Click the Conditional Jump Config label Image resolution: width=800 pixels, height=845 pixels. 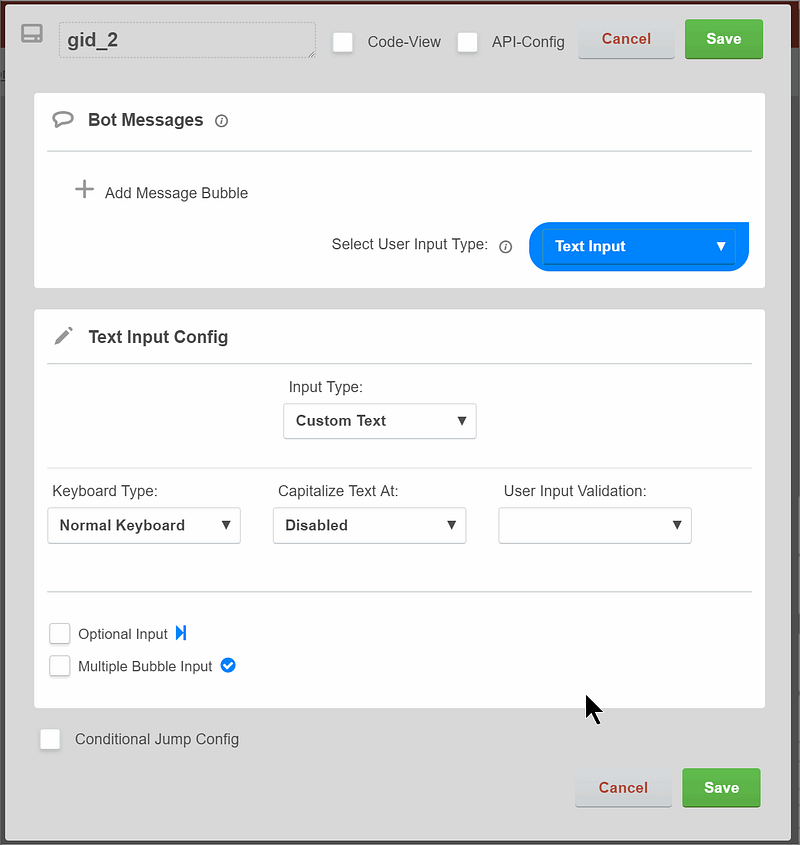point(157,739)
